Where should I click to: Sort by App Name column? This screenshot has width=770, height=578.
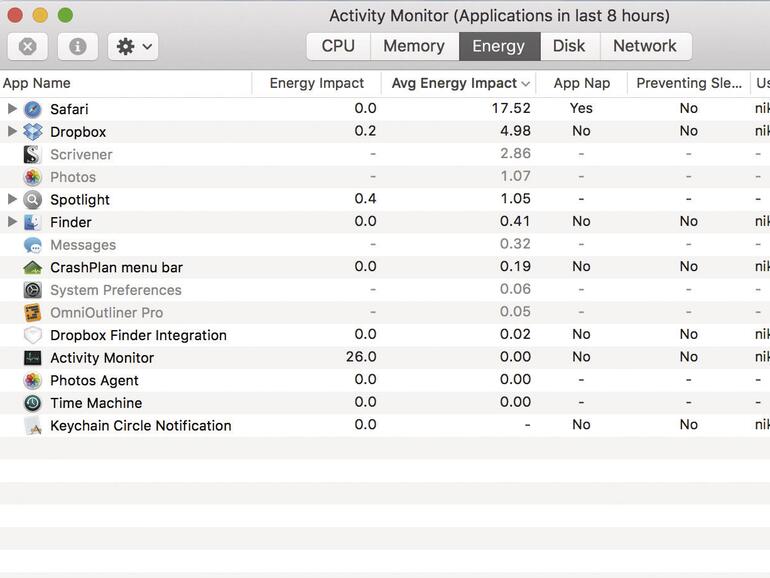(126, 83)
